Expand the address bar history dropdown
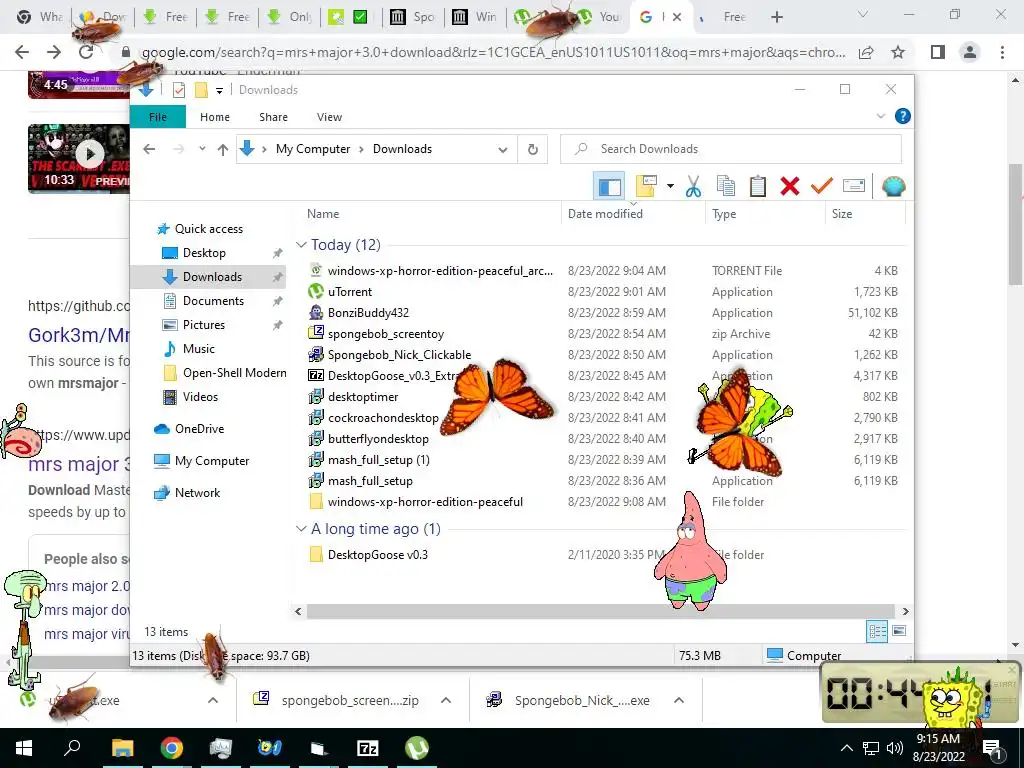Screen dimensions: 1024x768 coord(503,150)
